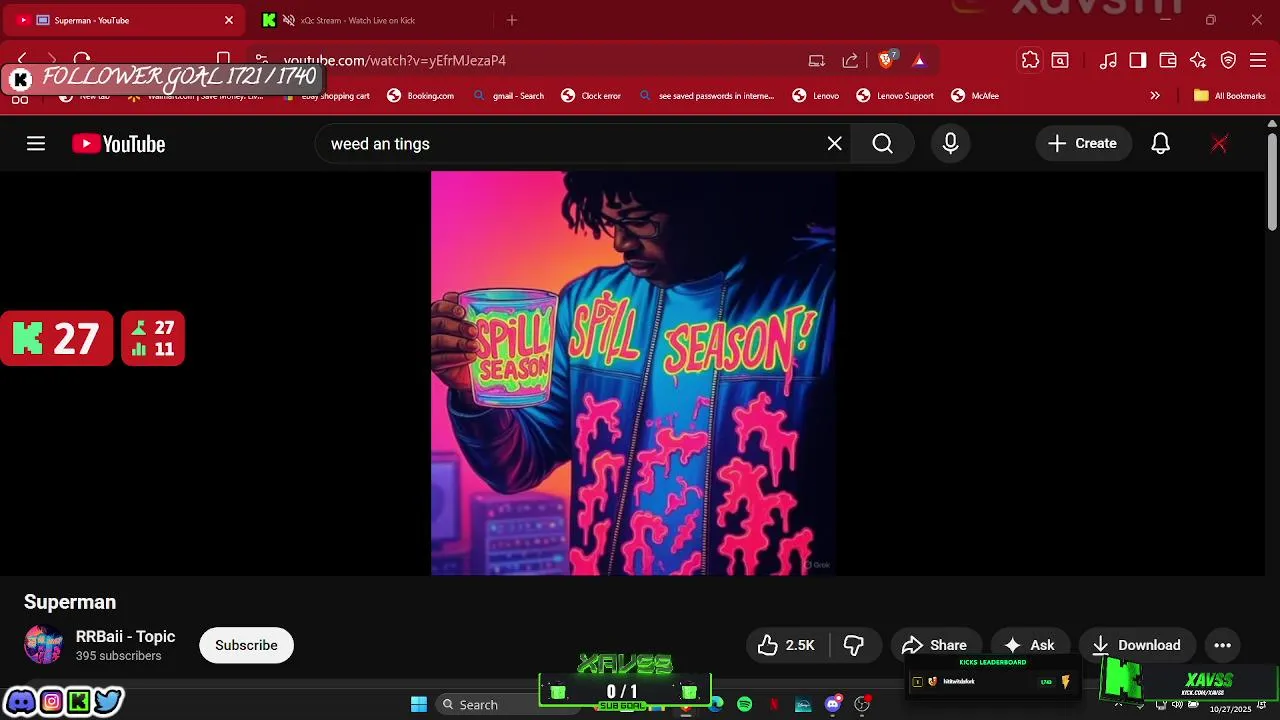Open the YouTube guide hamburger menu

36,144
